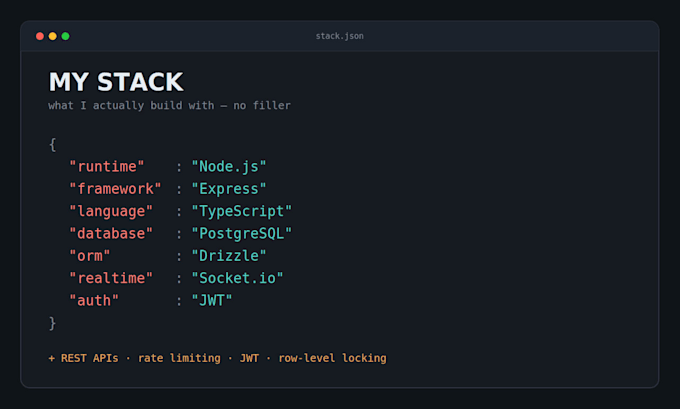680x409 pixels.
Task: Click the "JWT" quoted value
Action: tap(212, 301)
